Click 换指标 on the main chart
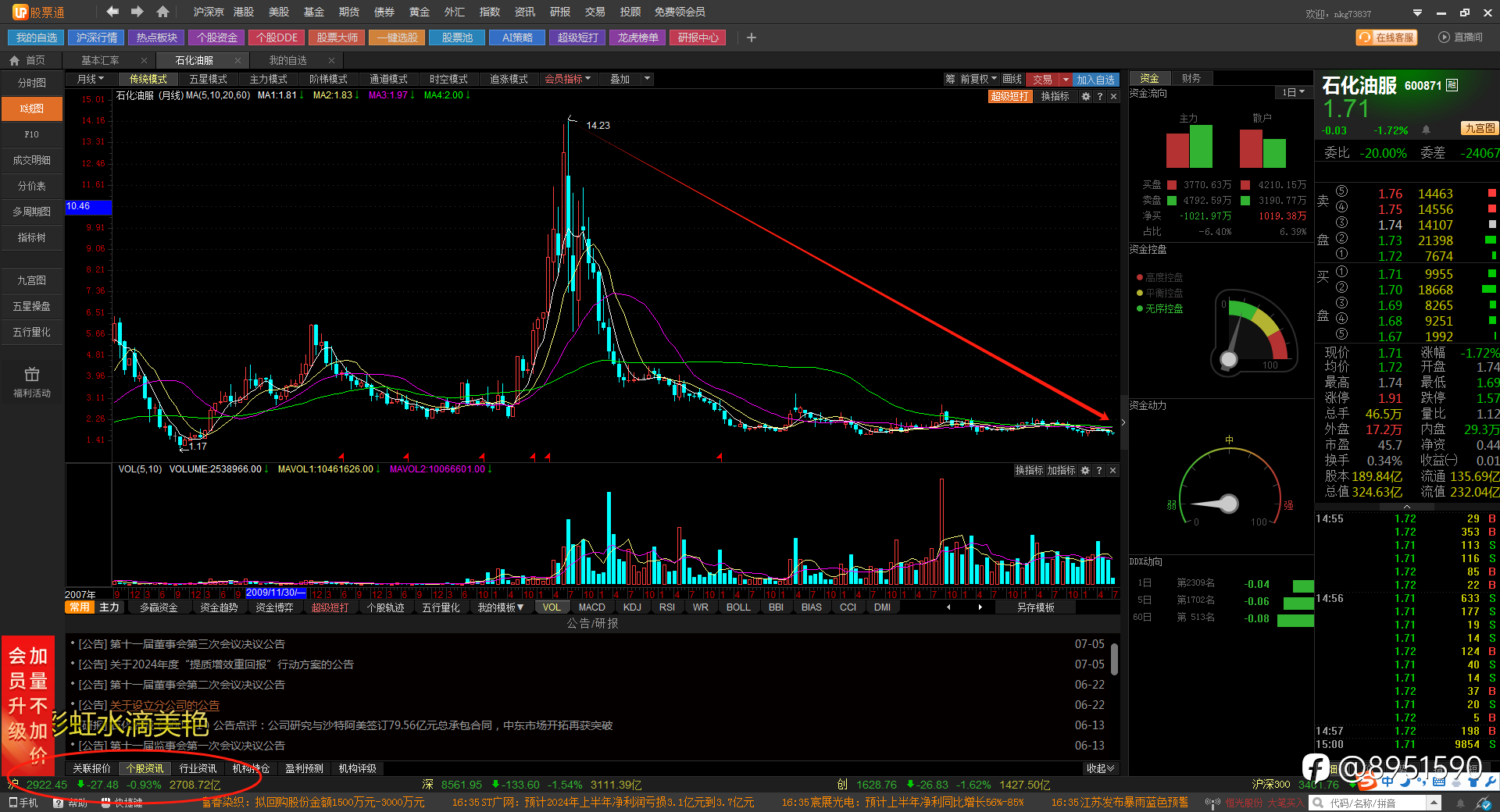The width and height of the screenshot is (1500, 812). [1055, 96]
